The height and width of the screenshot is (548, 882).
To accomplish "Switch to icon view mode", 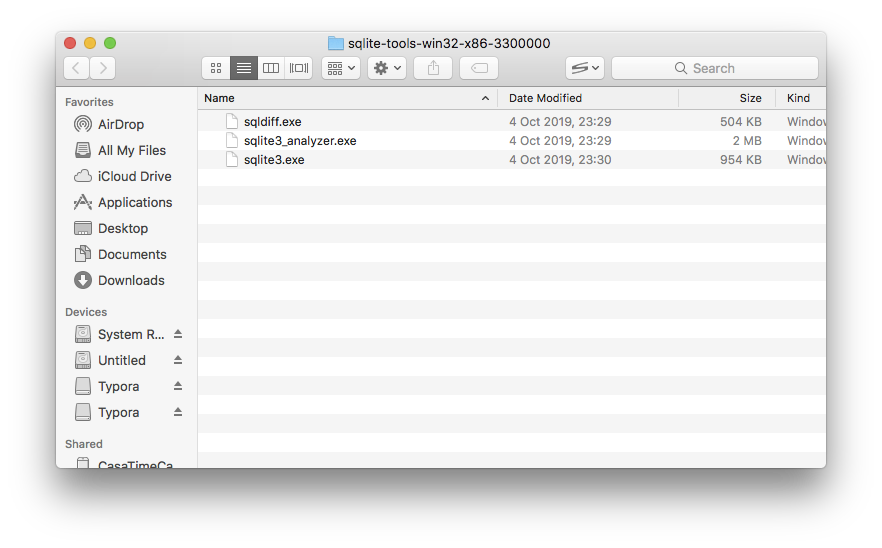I will [216, 68].
